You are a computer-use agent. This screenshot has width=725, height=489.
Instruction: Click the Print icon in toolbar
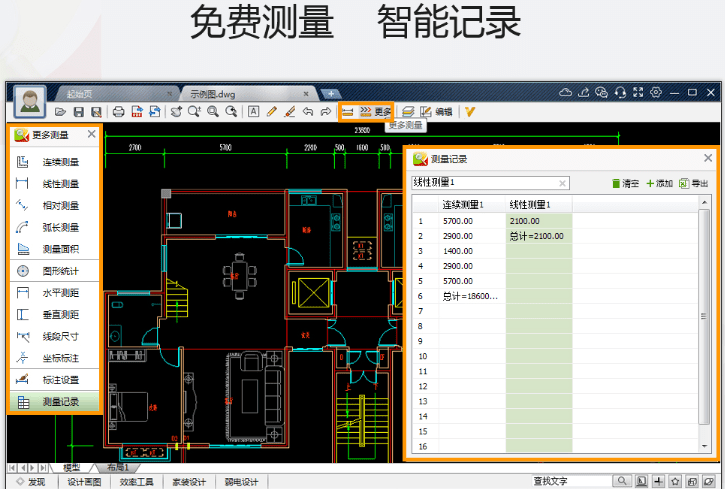pyautogui.click(x=119, y=112)
